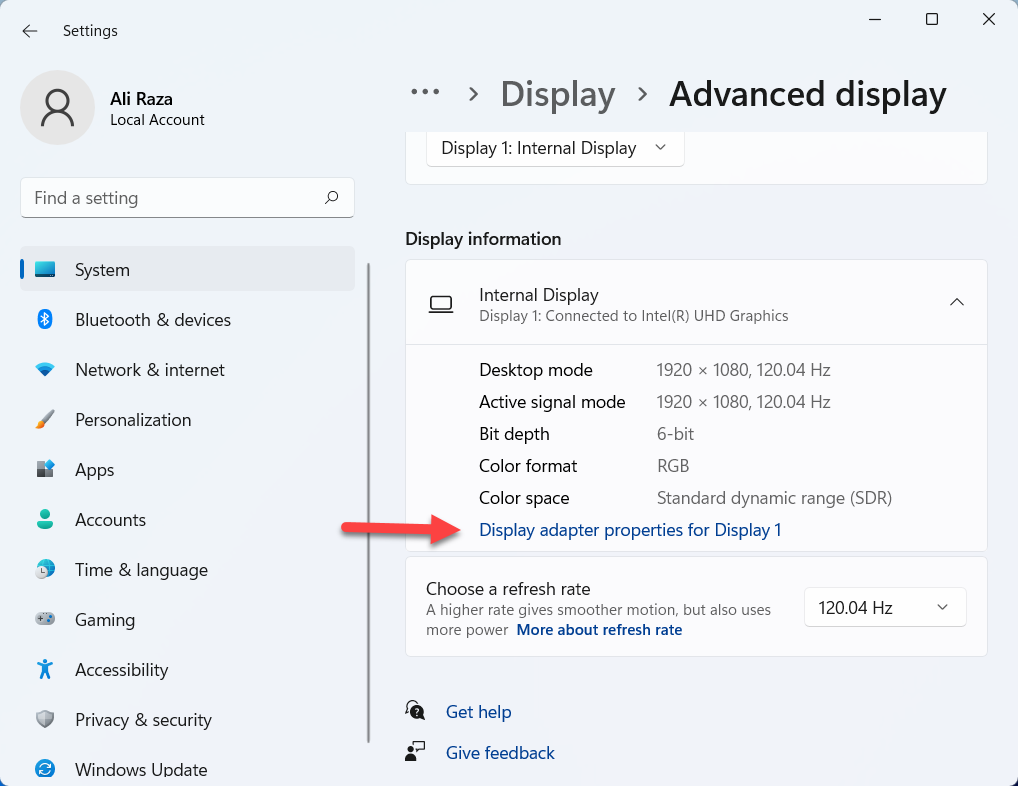1018x786 pixels.
Task: Click the Network & internet globe icon
Action: [x=45, y=369]
